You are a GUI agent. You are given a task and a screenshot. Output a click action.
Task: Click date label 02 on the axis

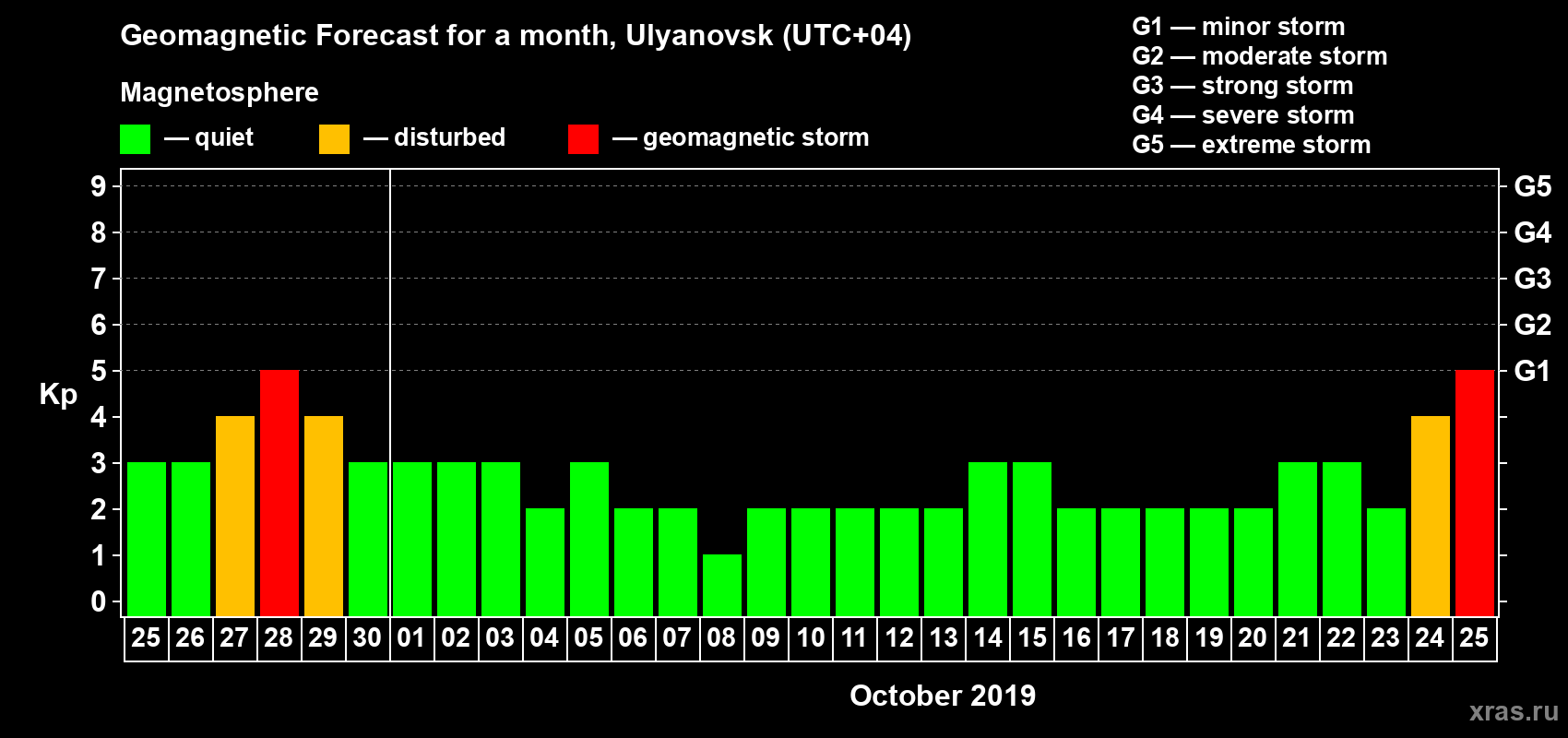[x=456, y=638]
